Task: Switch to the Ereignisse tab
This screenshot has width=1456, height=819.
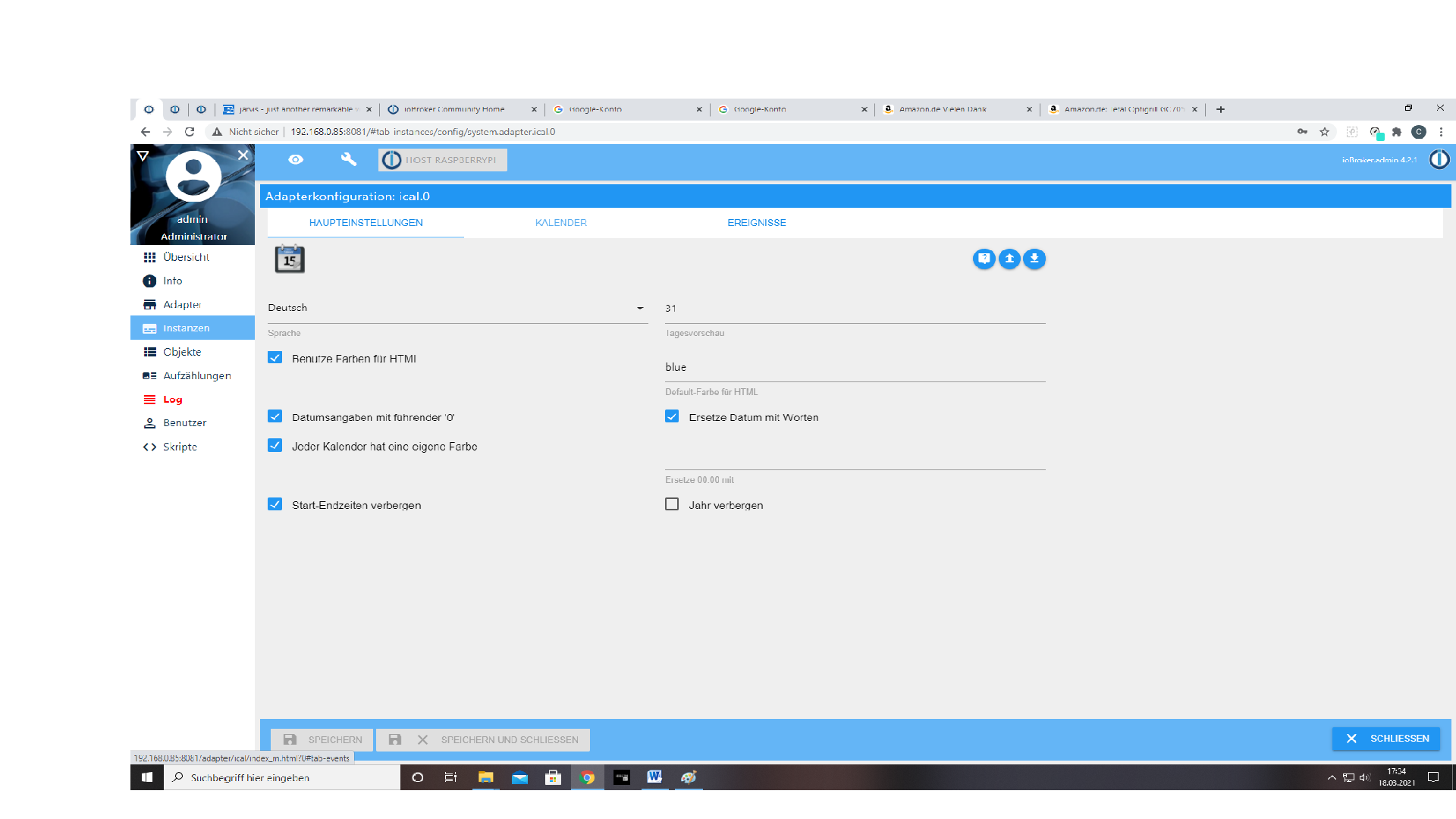Action: point(756,223)
